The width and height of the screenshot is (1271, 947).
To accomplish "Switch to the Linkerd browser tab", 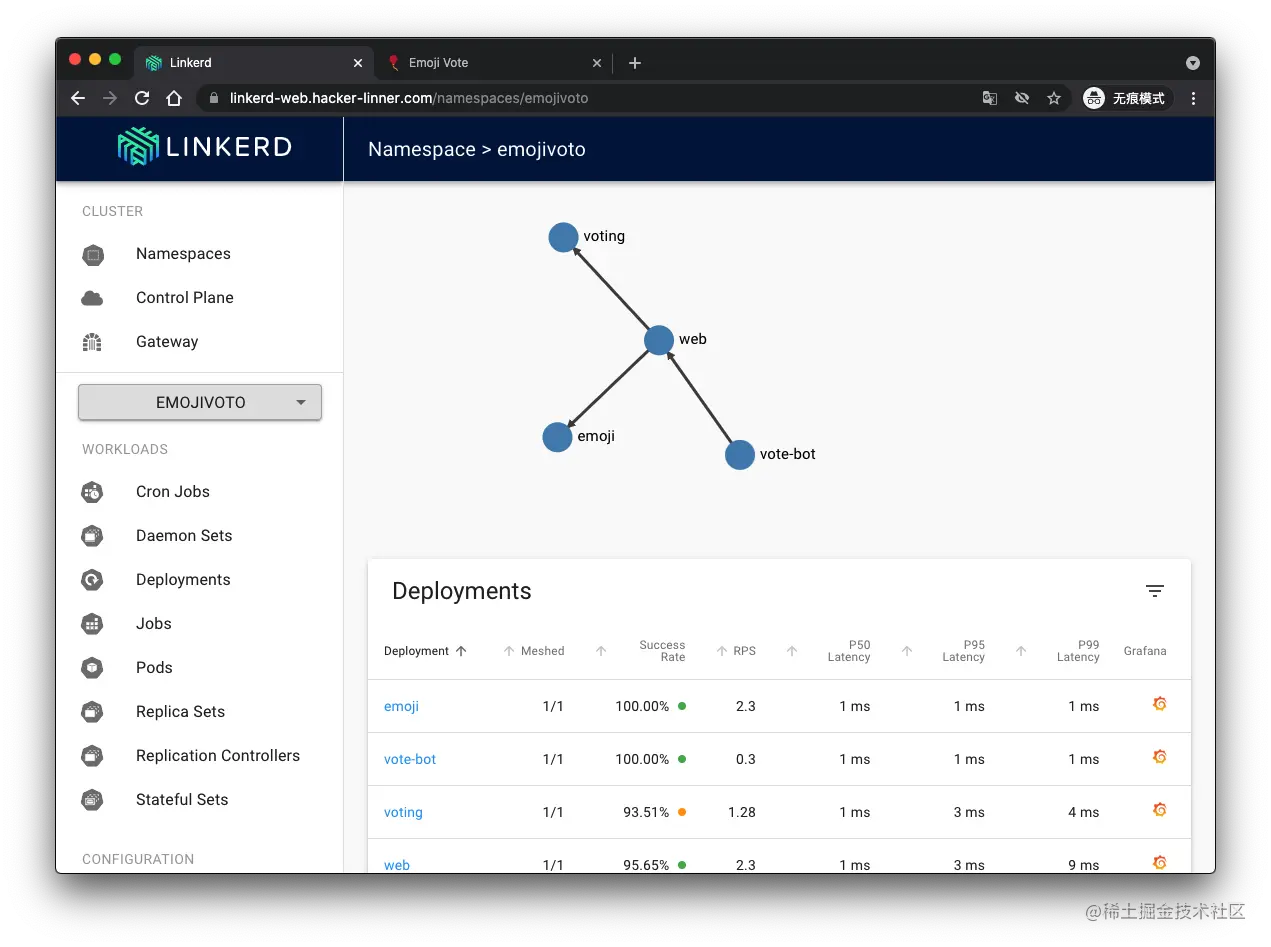I will pyautogui.click(x=255, y=63).
